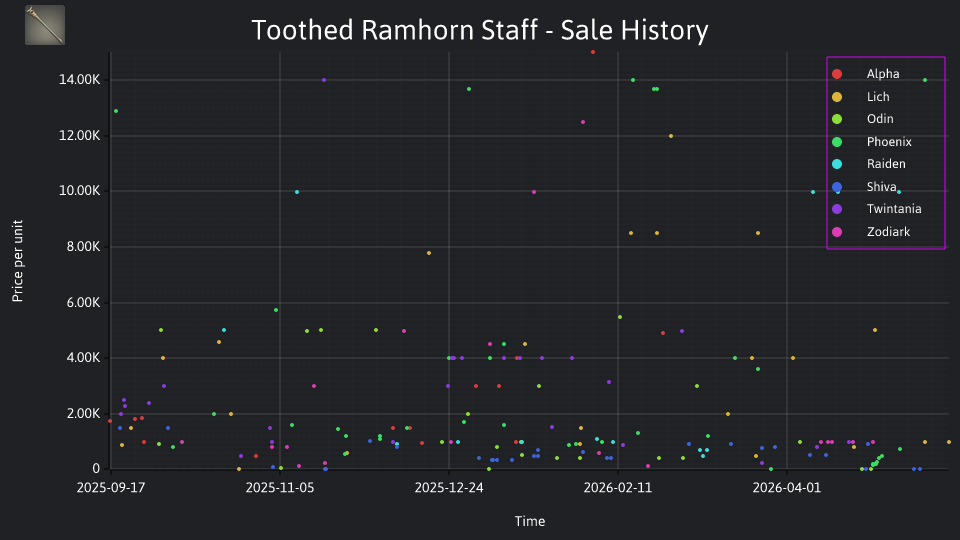Select the chart title text
The image size is (960, 540).
[480, 30]
